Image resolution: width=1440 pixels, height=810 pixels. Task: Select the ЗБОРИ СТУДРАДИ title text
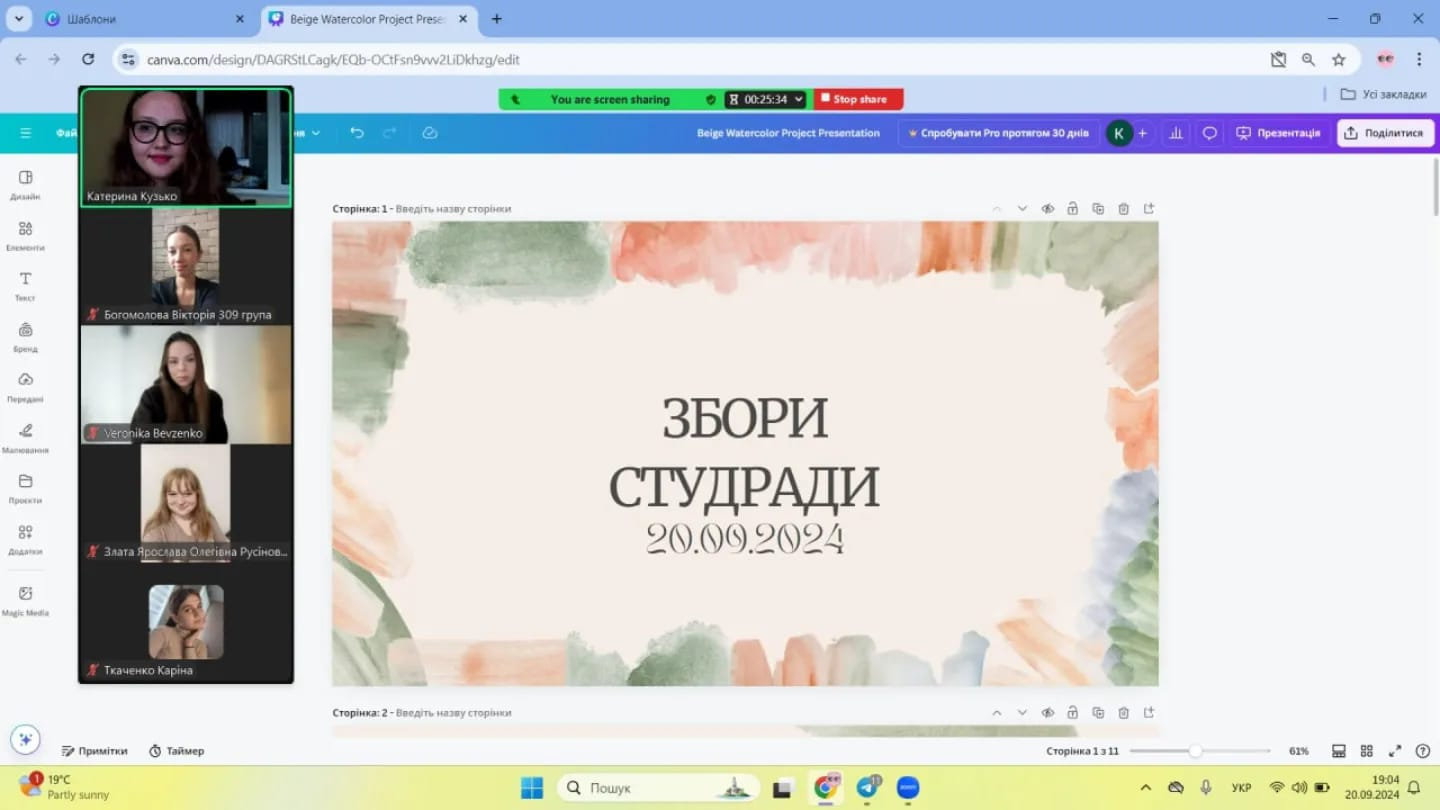tap(744, 452)
